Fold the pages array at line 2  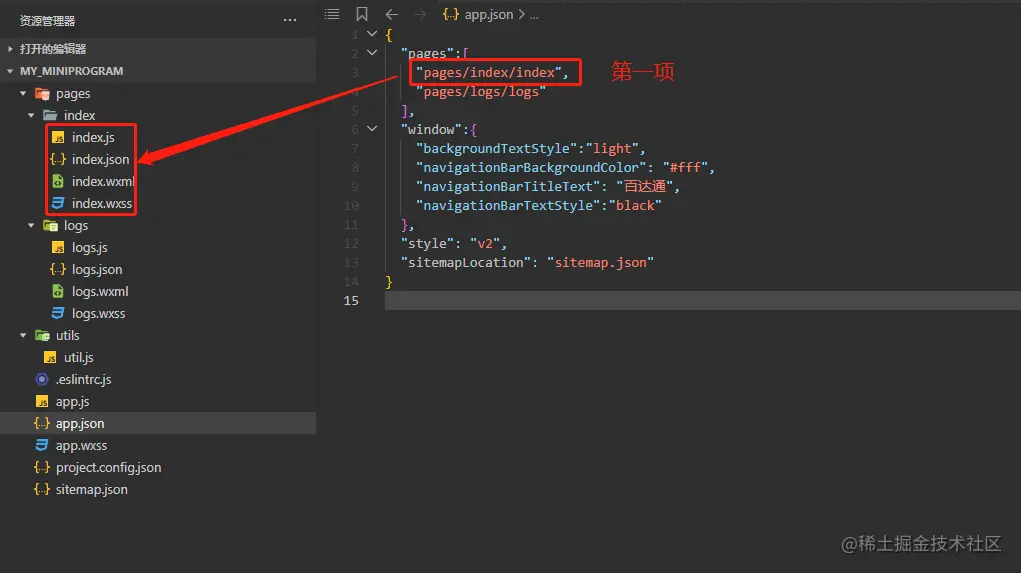372,53
